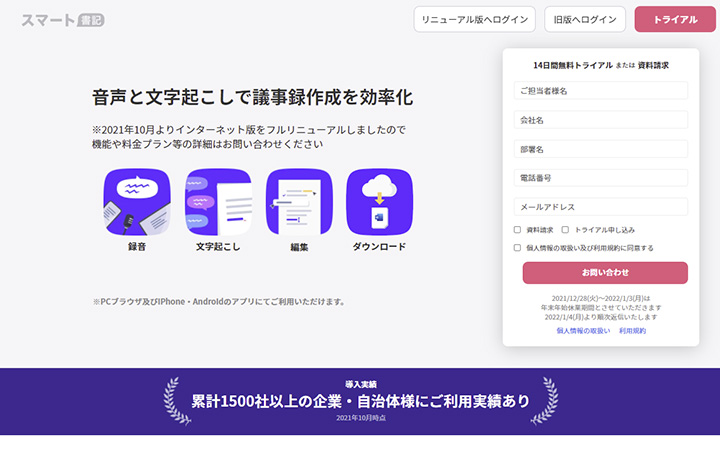
Task: Click the ※PCブラウザ及びiPhone・Android note
Action: pyautogui.click(x=219, y=302)
